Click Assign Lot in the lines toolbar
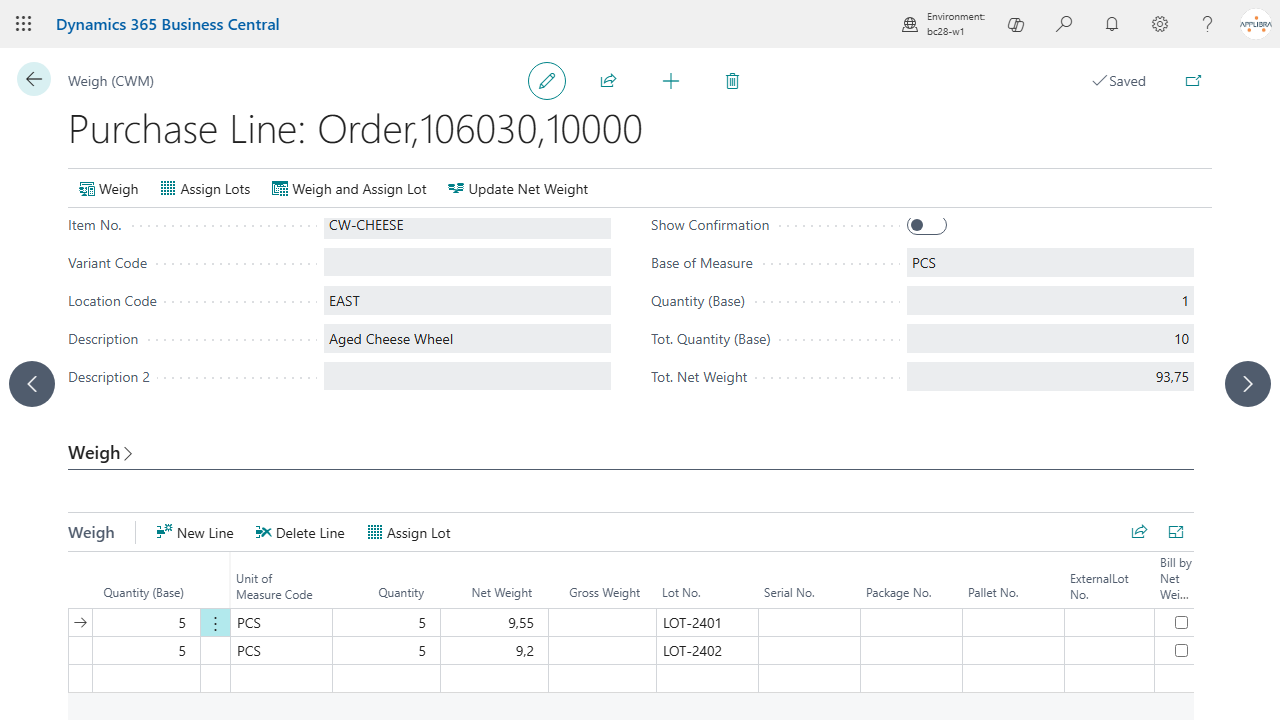The image size is (1280, 720). point(409,533)
